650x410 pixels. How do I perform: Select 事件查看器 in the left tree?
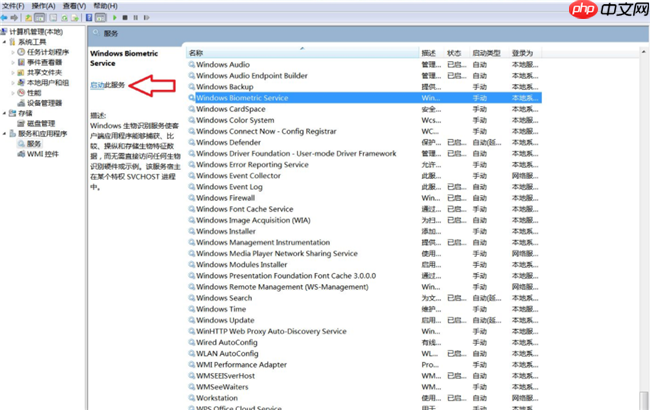[44, 63]
